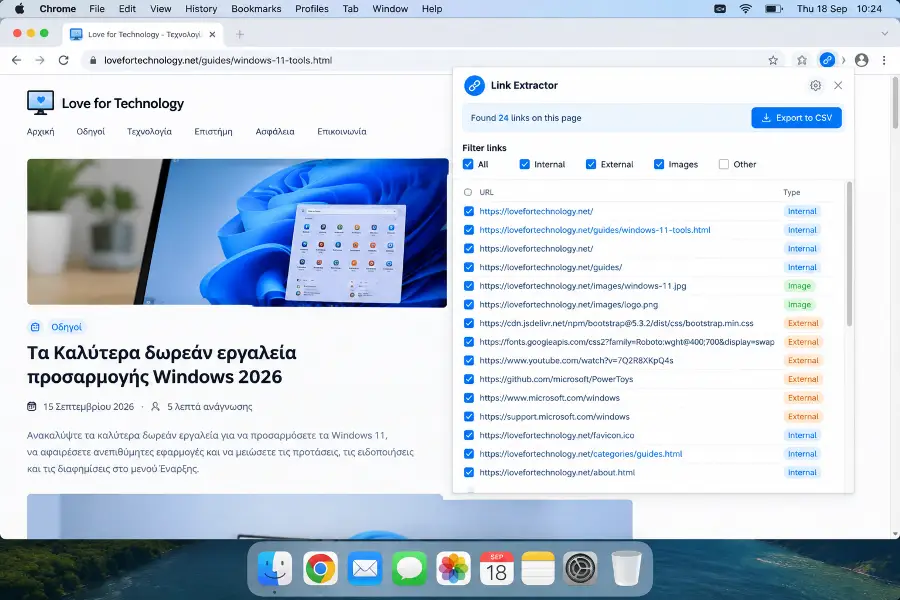Viewport: 900px width, 600px height.
Task: Click the External badge on microsoft.com/windows row
Action: [803, 398]
